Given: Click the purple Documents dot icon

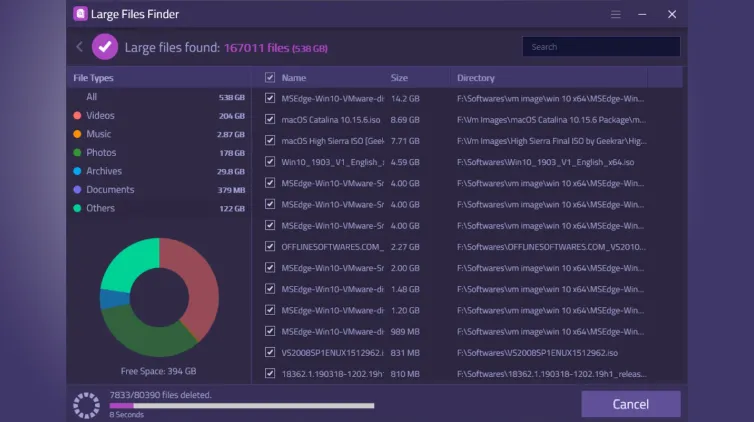Looking at the screenshot, I should click(x=77, y=189).
